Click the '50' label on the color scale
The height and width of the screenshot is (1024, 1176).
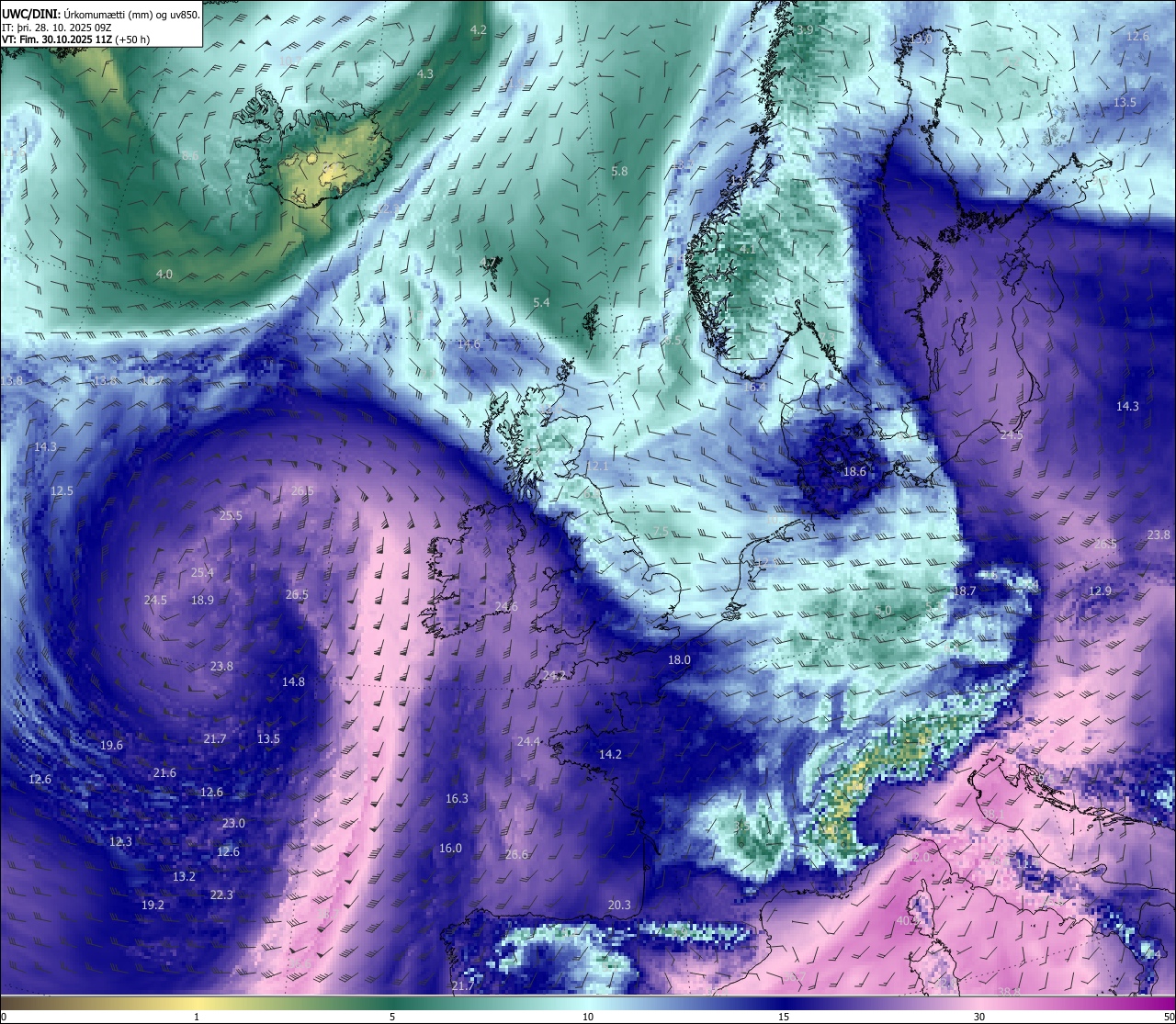pos(1169,1017)
